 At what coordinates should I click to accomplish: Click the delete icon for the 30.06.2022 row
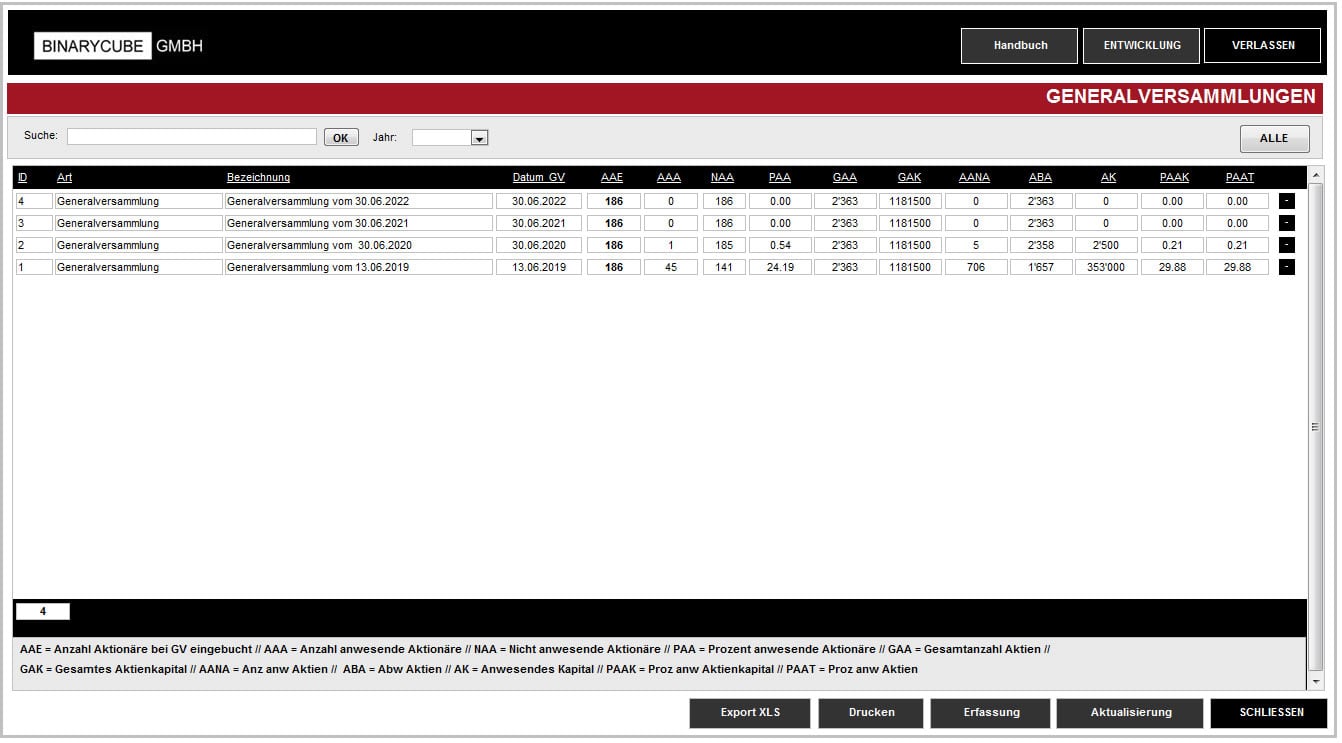(1287, 201)
